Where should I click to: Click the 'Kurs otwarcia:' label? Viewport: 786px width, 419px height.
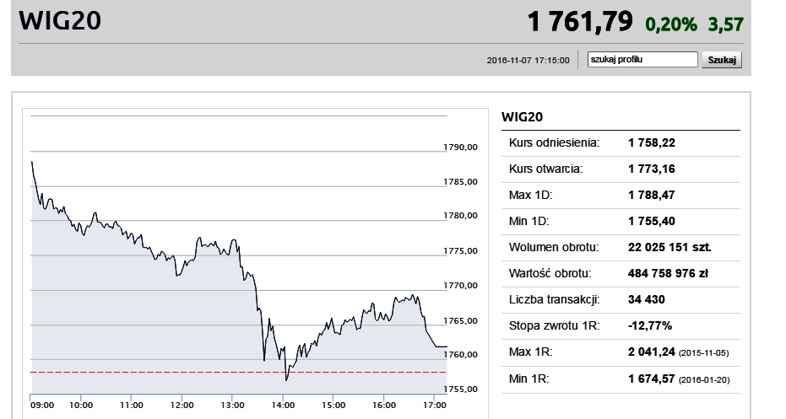point(546,169)
